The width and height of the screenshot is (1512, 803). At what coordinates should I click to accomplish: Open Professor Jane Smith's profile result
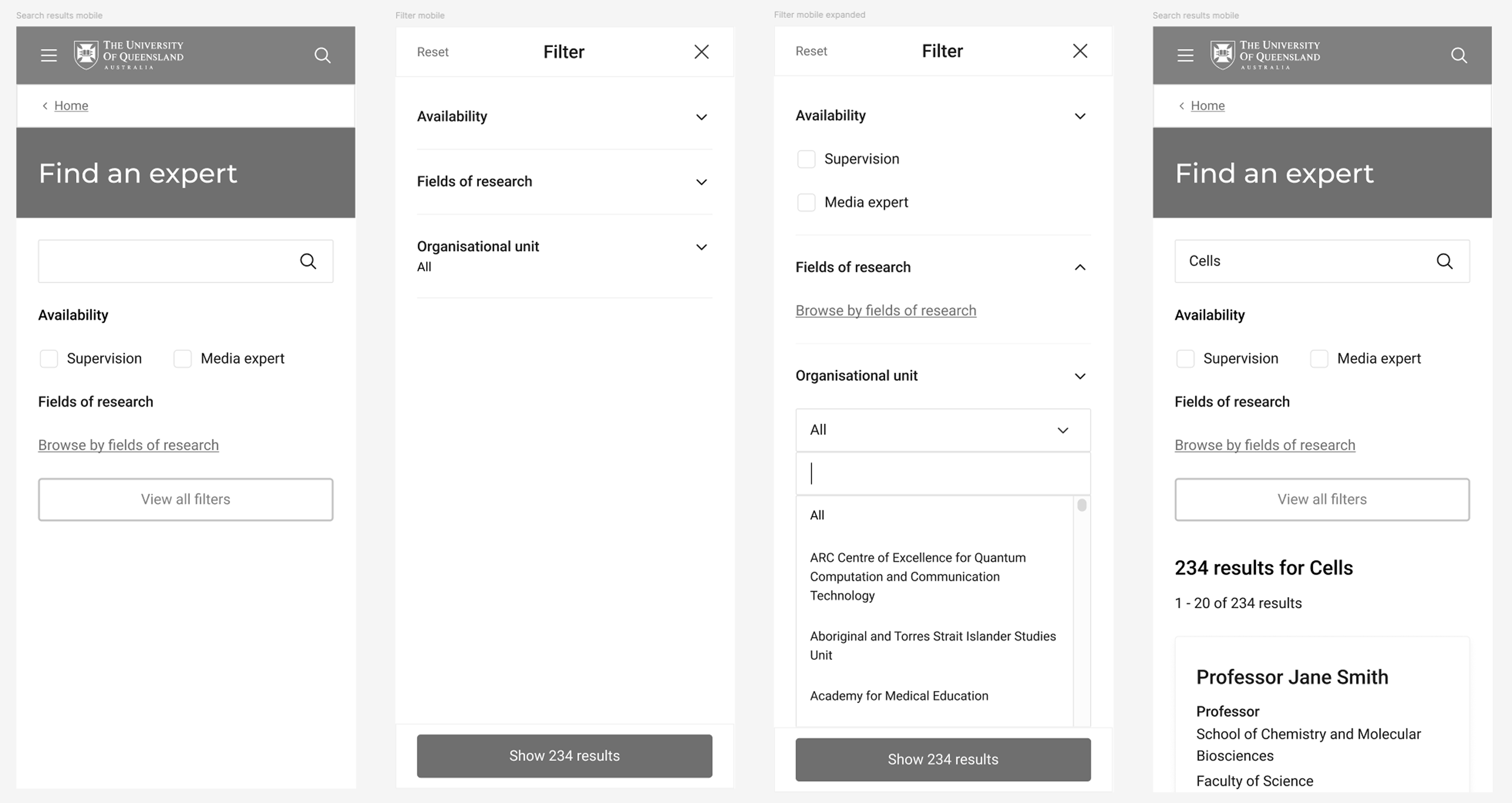click(1292, 677)
